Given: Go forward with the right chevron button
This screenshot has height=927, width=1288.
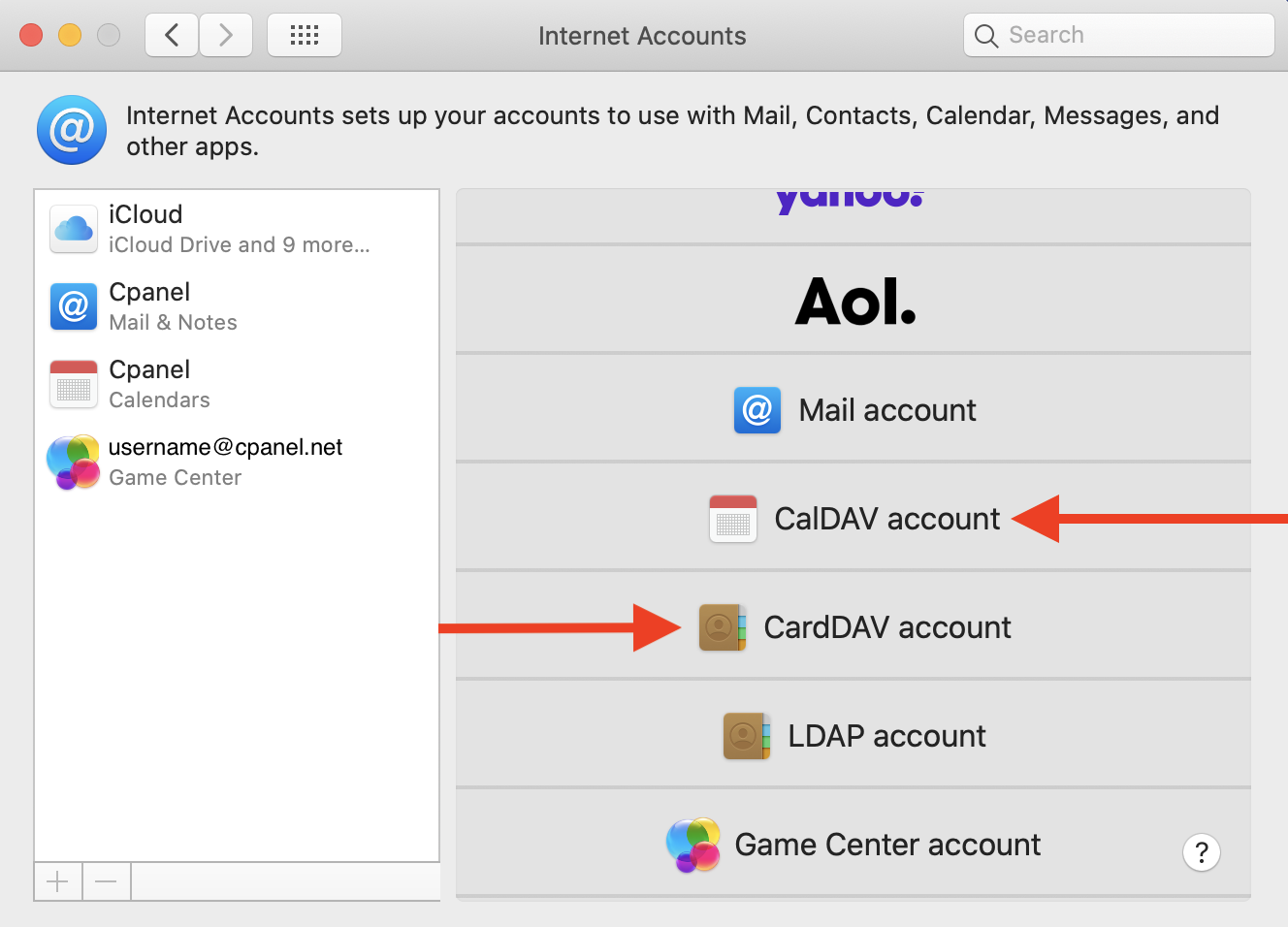Looking at the screenshot, I should click(226, 35).
